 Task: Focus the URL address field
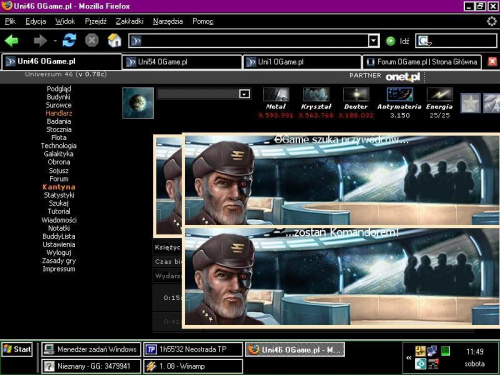pos(249,41)
